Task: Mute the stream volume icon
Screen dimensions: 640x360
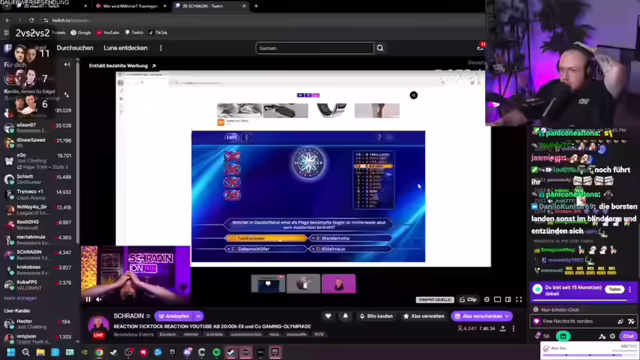Action: pos(99,299)
